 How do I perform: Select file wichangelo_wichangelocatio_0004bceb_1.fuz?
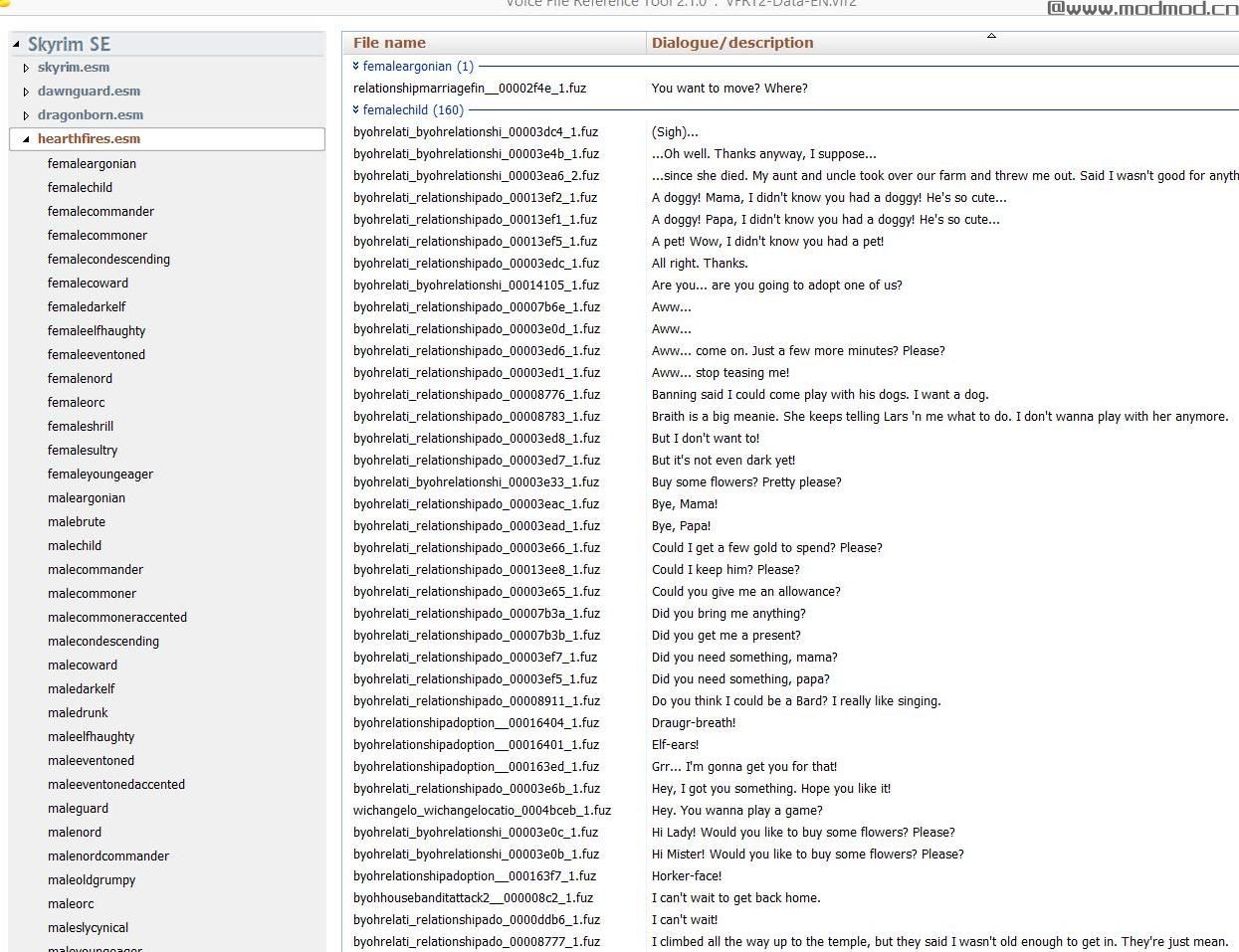click(482, 810)
